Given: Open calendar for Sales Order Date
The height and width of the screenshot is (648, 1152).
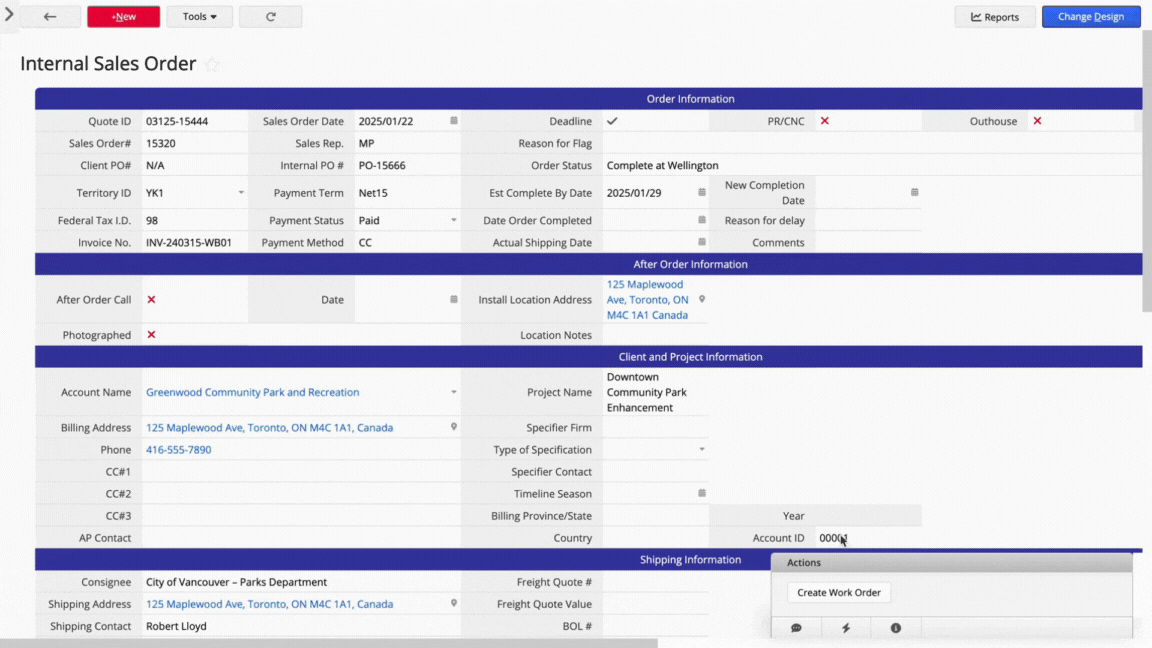Looking at the screenshot, I should 454,121.
